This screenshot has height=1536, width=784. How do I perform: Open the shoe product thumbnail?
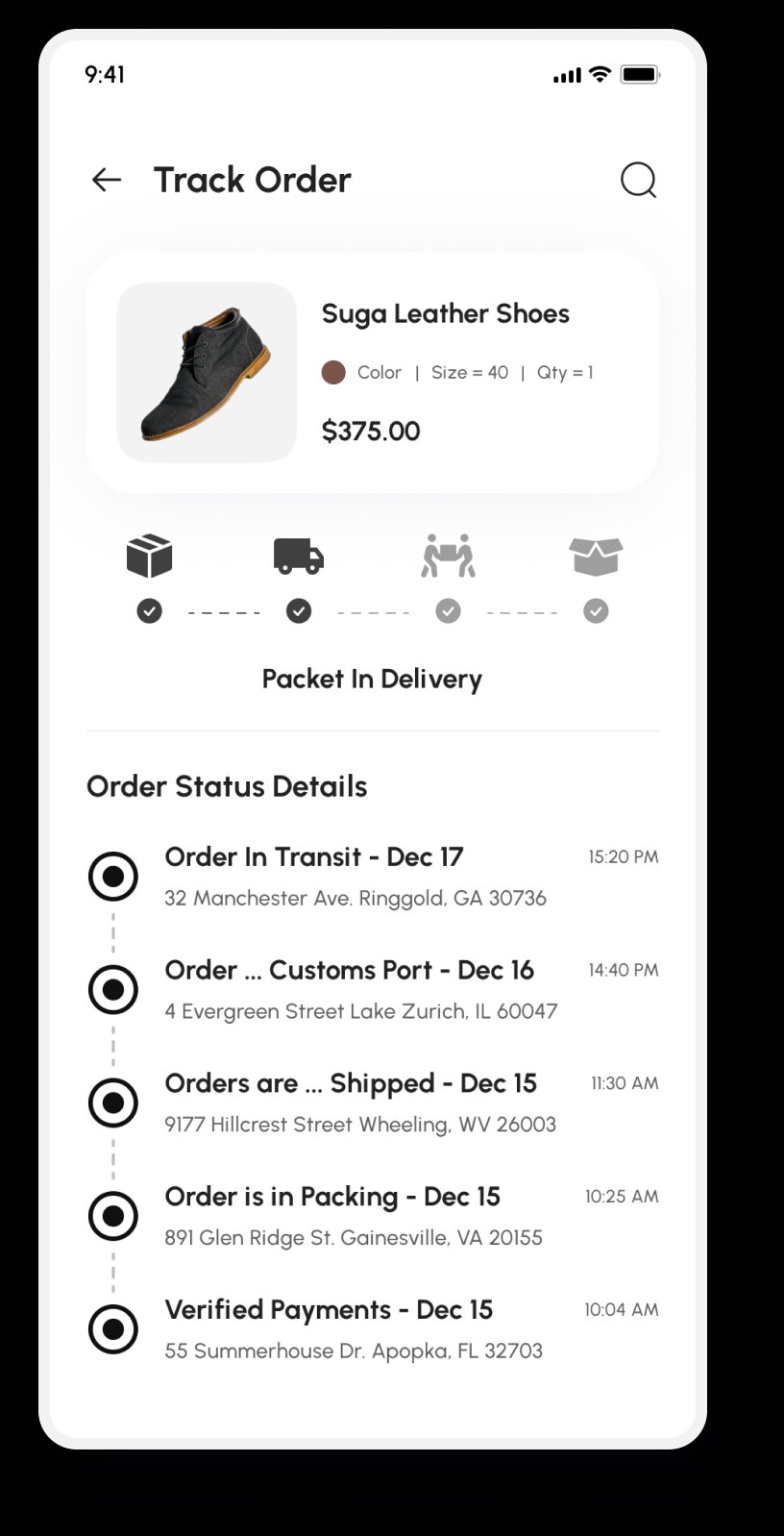click(207, 372)
